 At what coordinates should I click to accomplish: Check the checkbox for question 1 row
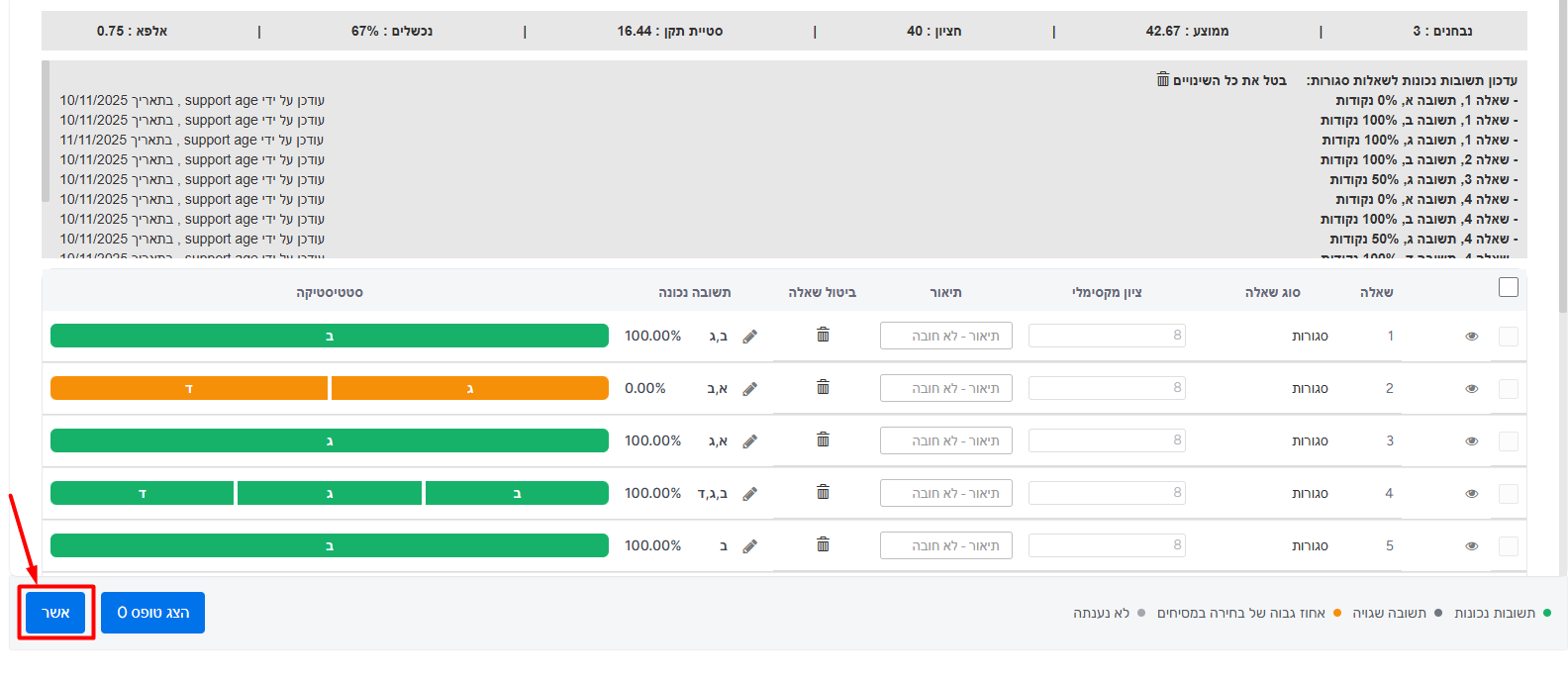pyautogui.click(x=1509, y=337)
